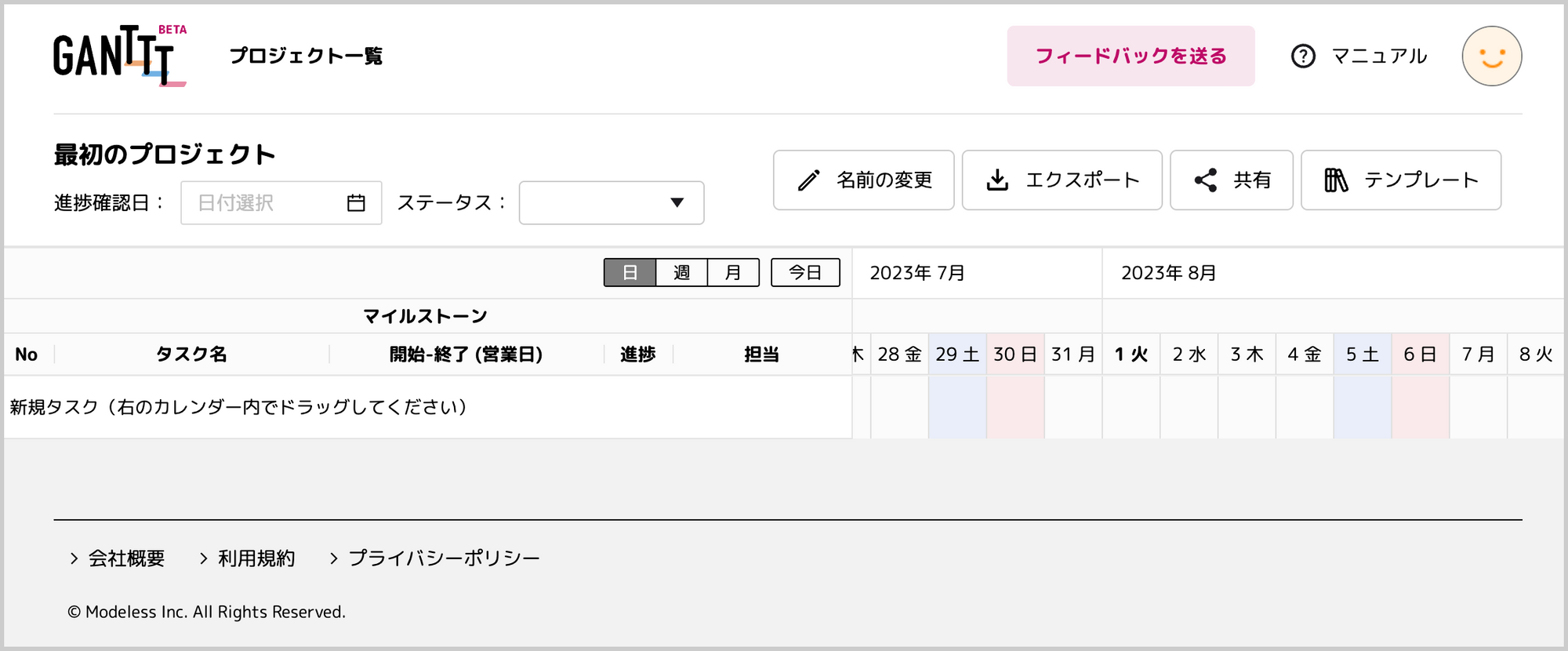This screenshot has height=651, width=1568.
Task: Click the download icon for エクスポート
Action: (x=997, y=180)
